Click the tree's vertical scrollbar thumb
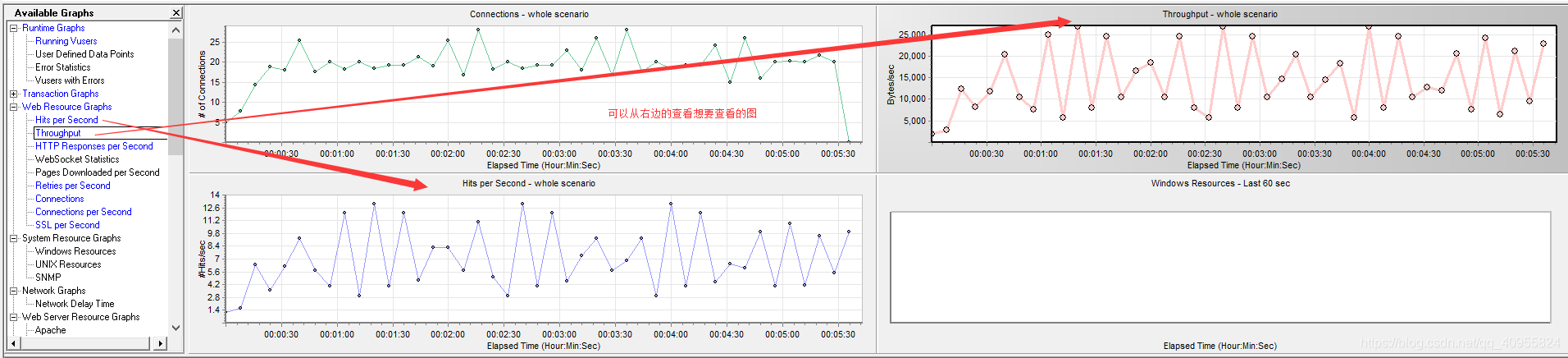Screen dimensions: 1568x358 click(175, 96)
